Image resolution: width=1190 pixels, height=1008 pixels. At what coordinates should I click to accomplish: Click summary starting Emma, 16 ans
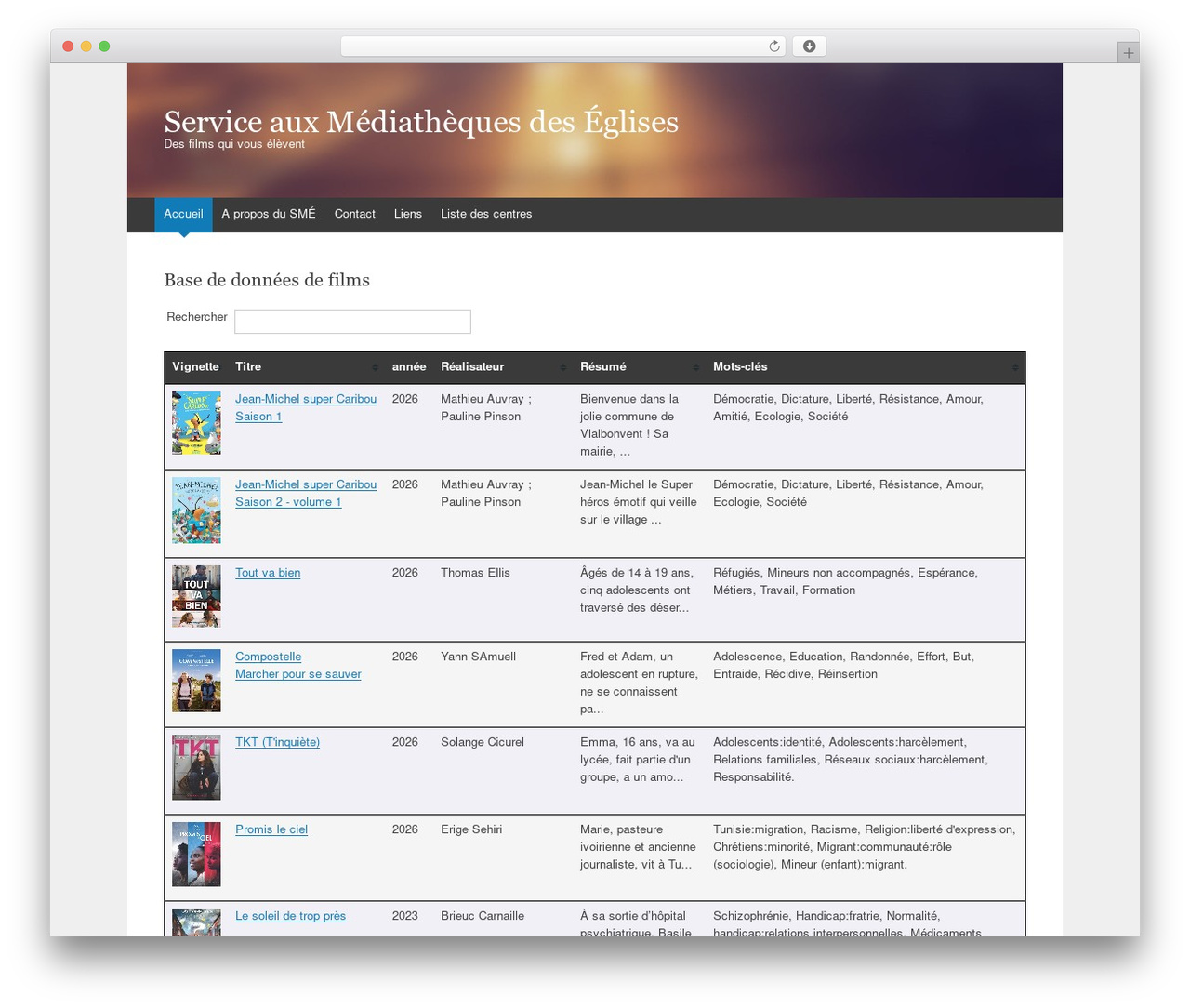pyautogui.click(x=638, y=760)
